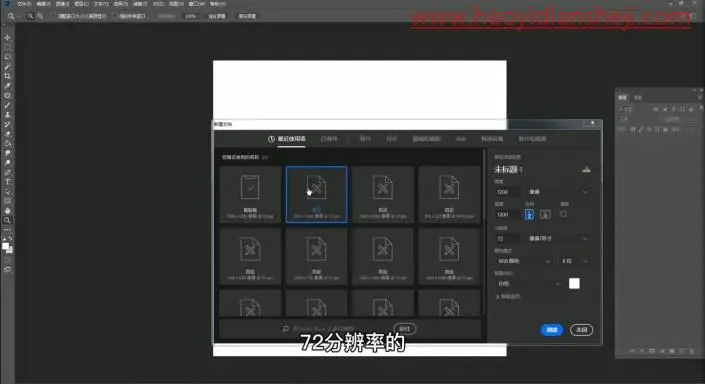Switch to 移动设备 Mobile tab
Screen dimensions: 705x384
click(x=492, y=139)
